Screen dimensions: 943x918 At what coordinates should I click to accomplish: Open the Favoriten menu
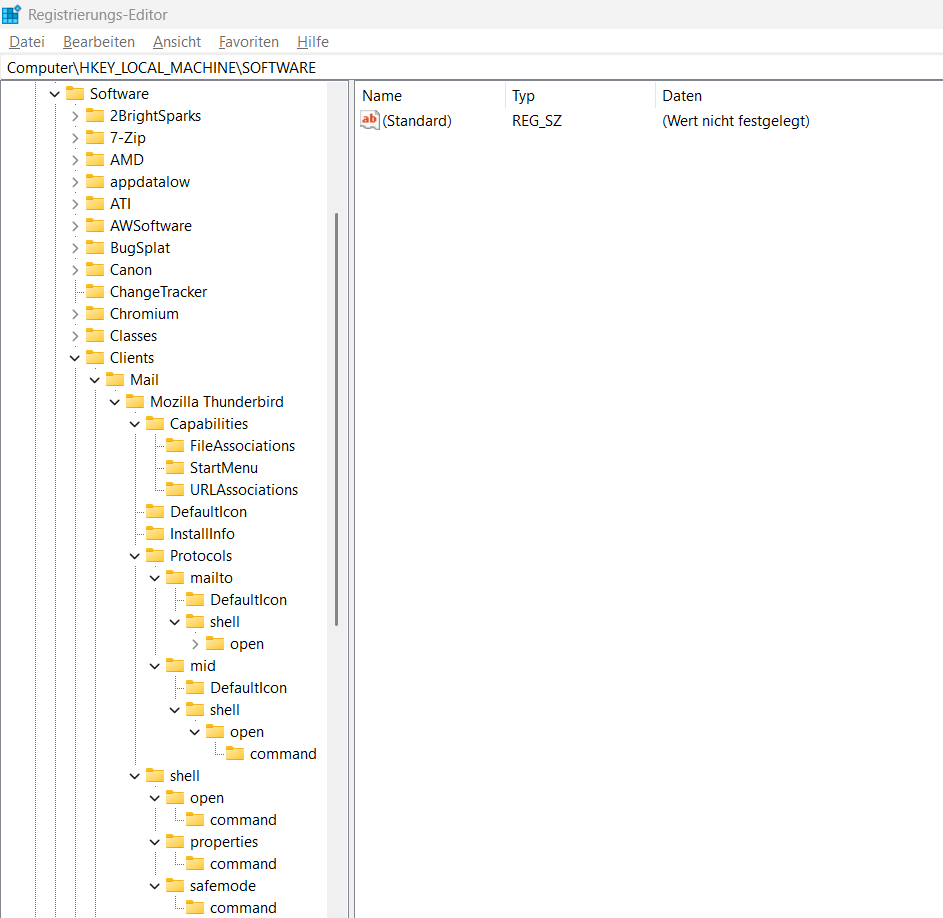(249, 42)
